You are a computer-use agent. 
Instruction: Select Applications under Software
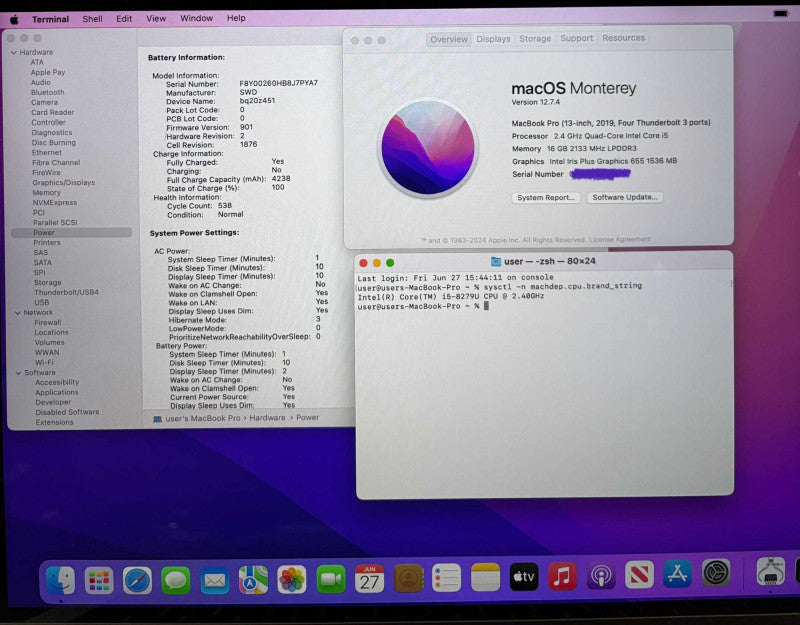[x=57, y=393]
